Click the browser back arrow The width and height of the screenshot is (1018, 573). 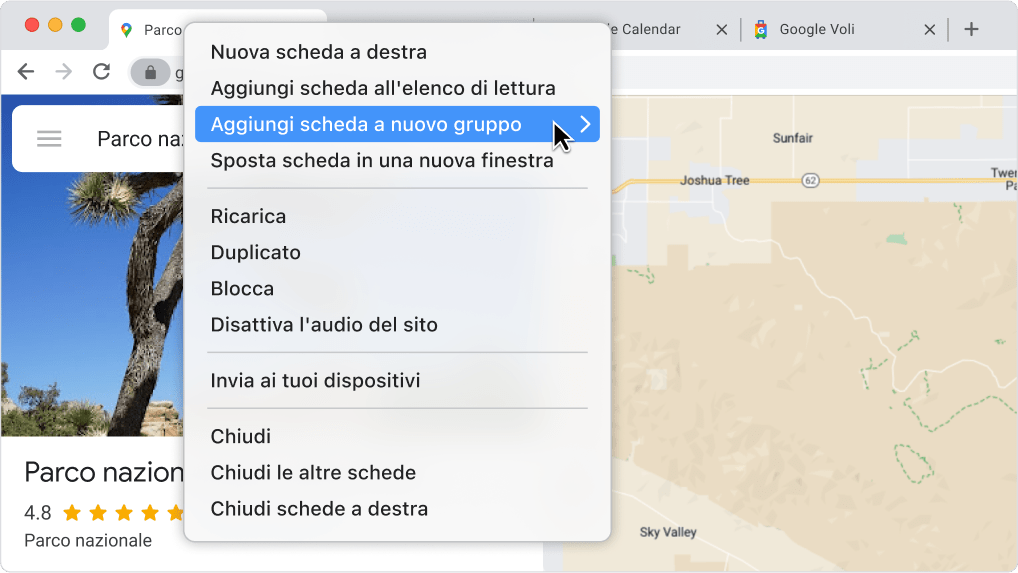[26, 72]
